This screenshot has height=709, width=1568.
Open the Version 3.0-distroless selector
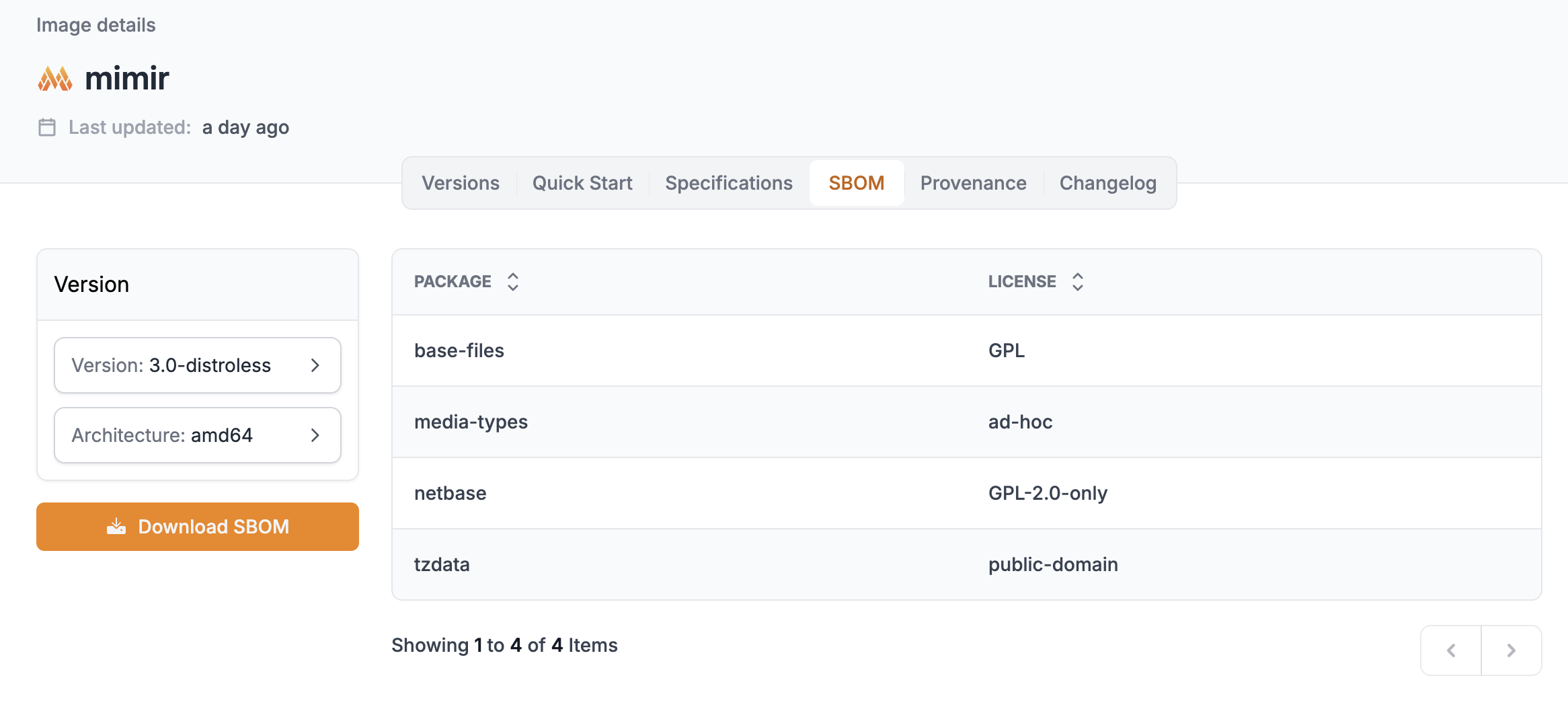[197, 365]
